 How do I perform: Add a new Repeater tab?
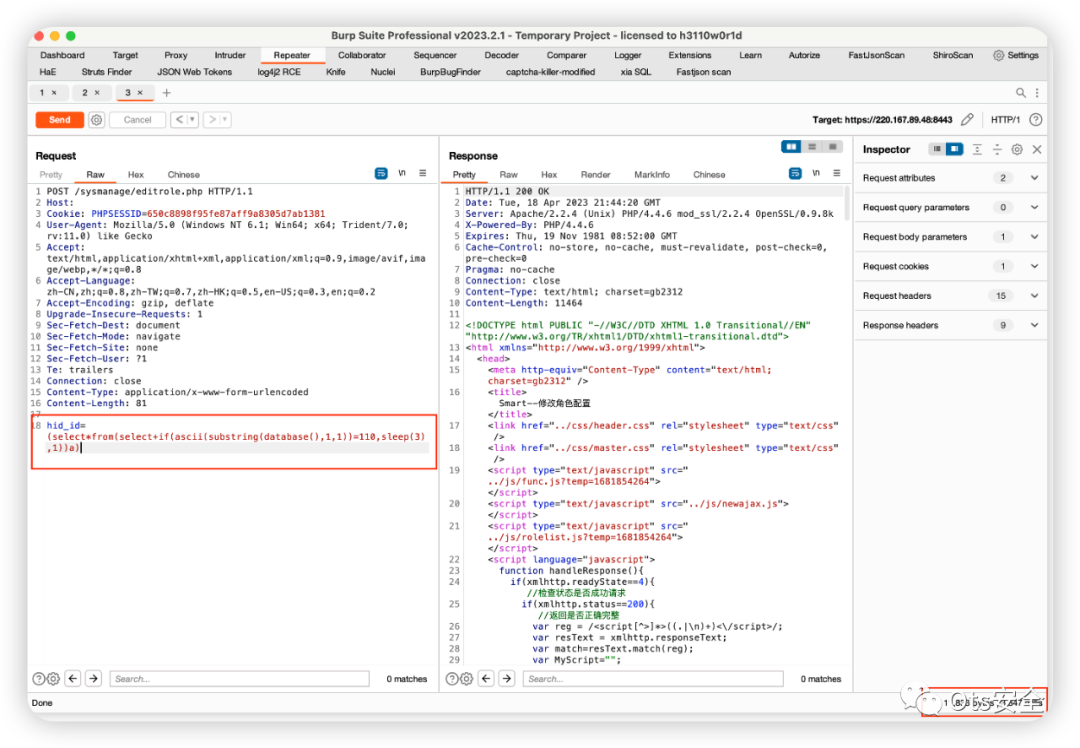coord(166,92)
